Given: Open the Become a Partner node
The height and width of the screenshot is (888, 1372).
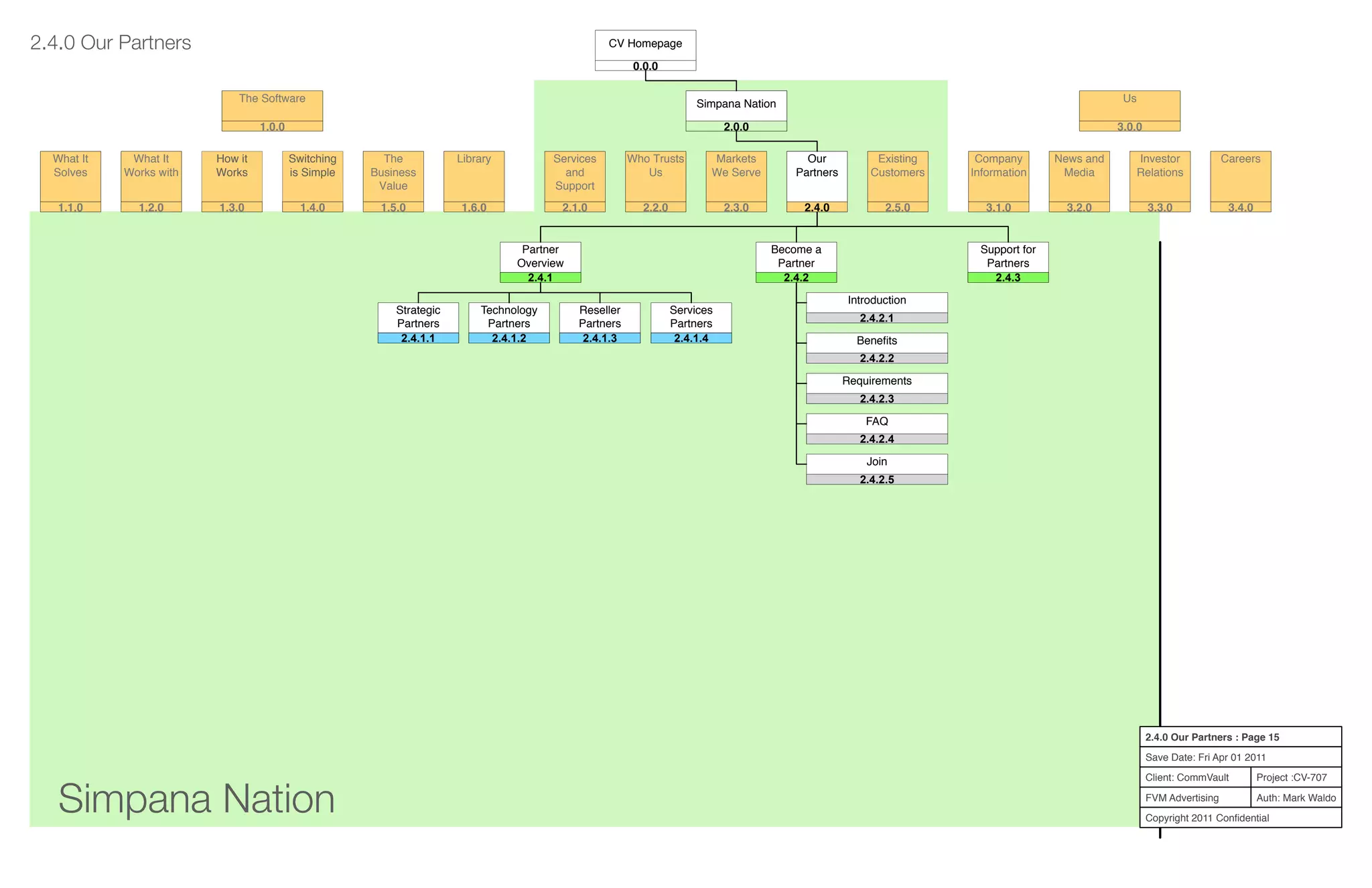Looking at the screenshot, I should click(796, 262).
